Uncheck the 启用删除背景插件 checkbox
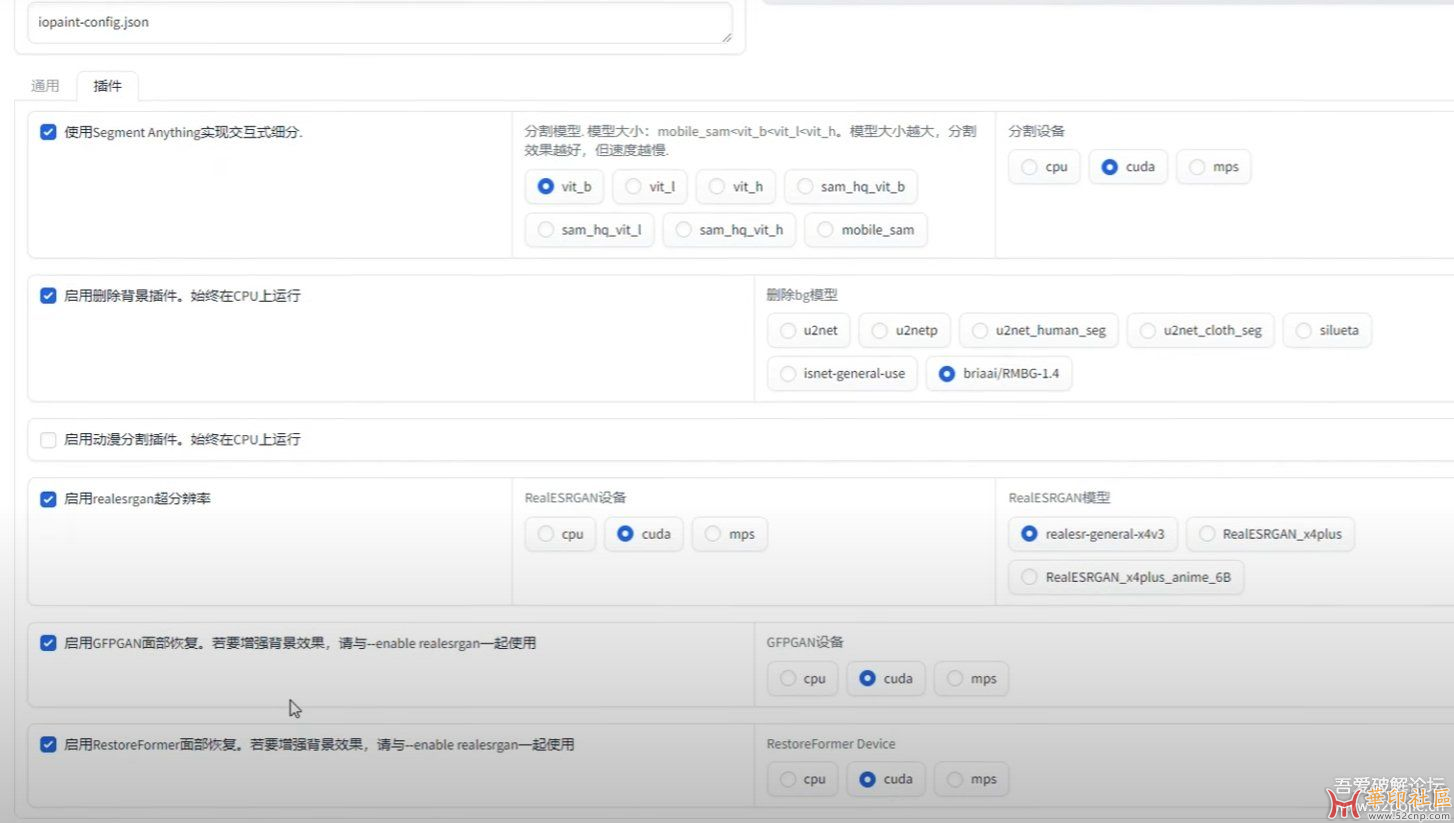The width and height of the screenshot is (1454, 823). click(x=48, y=296)
